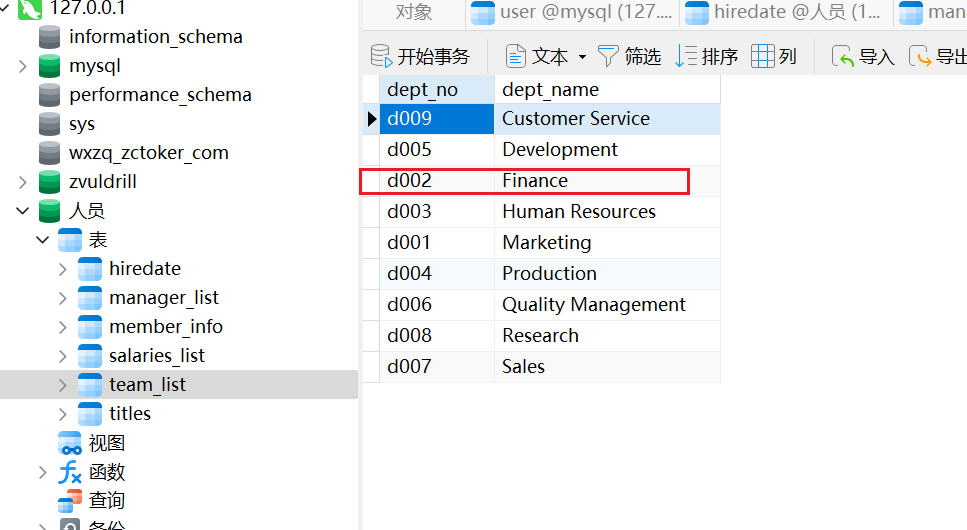Expand the team_list table node
This screenshot has width=967, height=530.
click(62, 385)
